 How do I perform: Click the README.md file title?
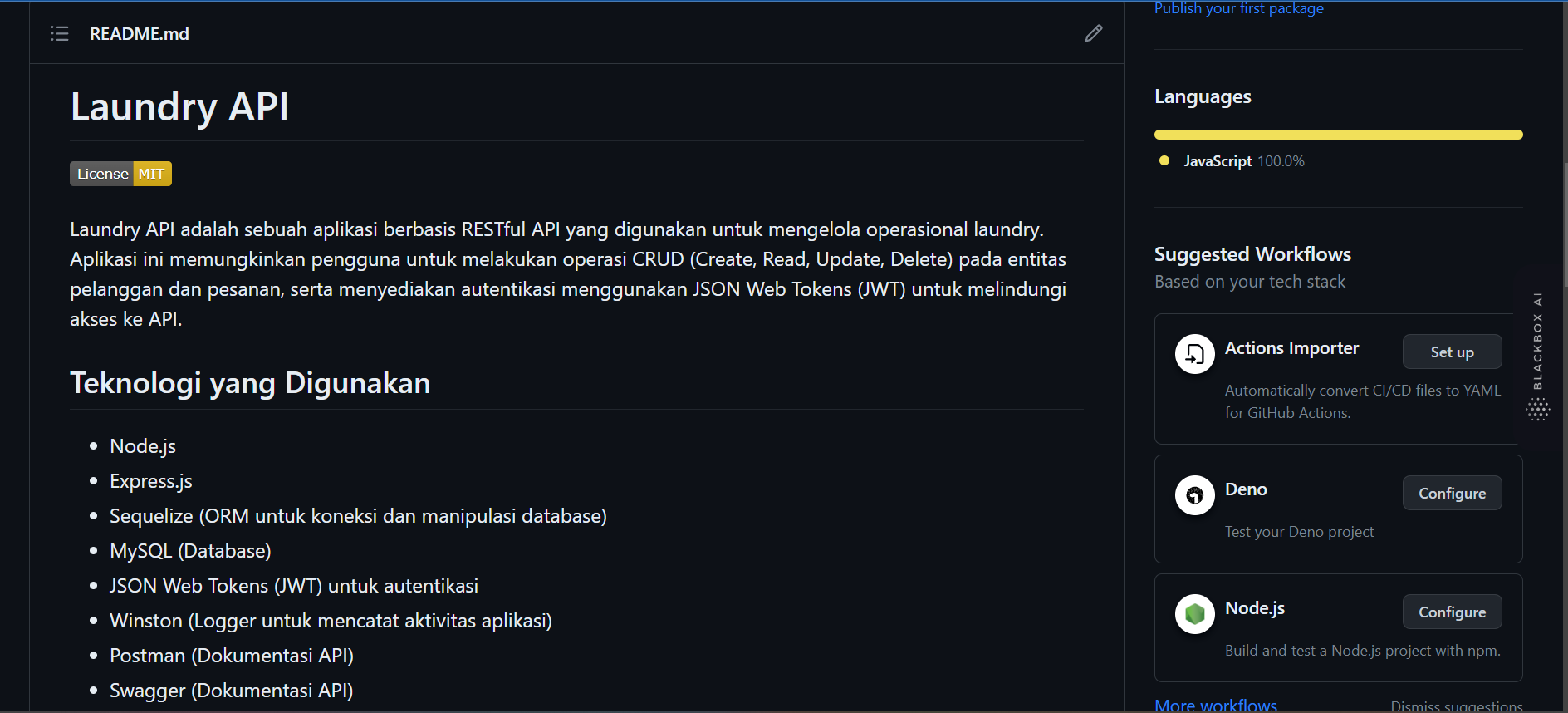pos(140,34)
